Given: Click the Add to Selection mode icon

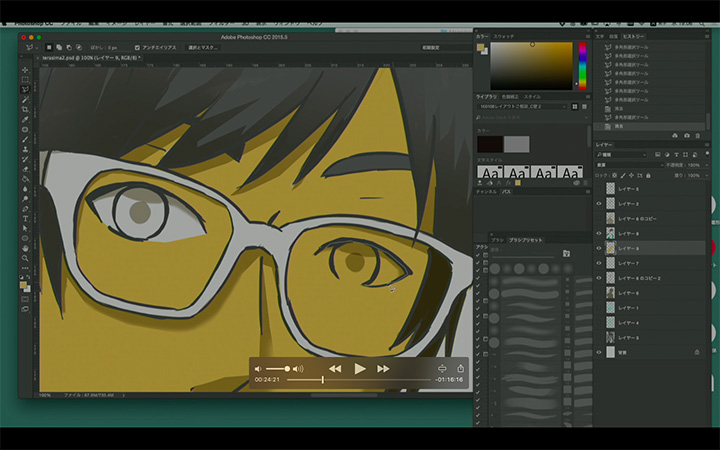Looking at the screenshot, I should tap(59, 47).
